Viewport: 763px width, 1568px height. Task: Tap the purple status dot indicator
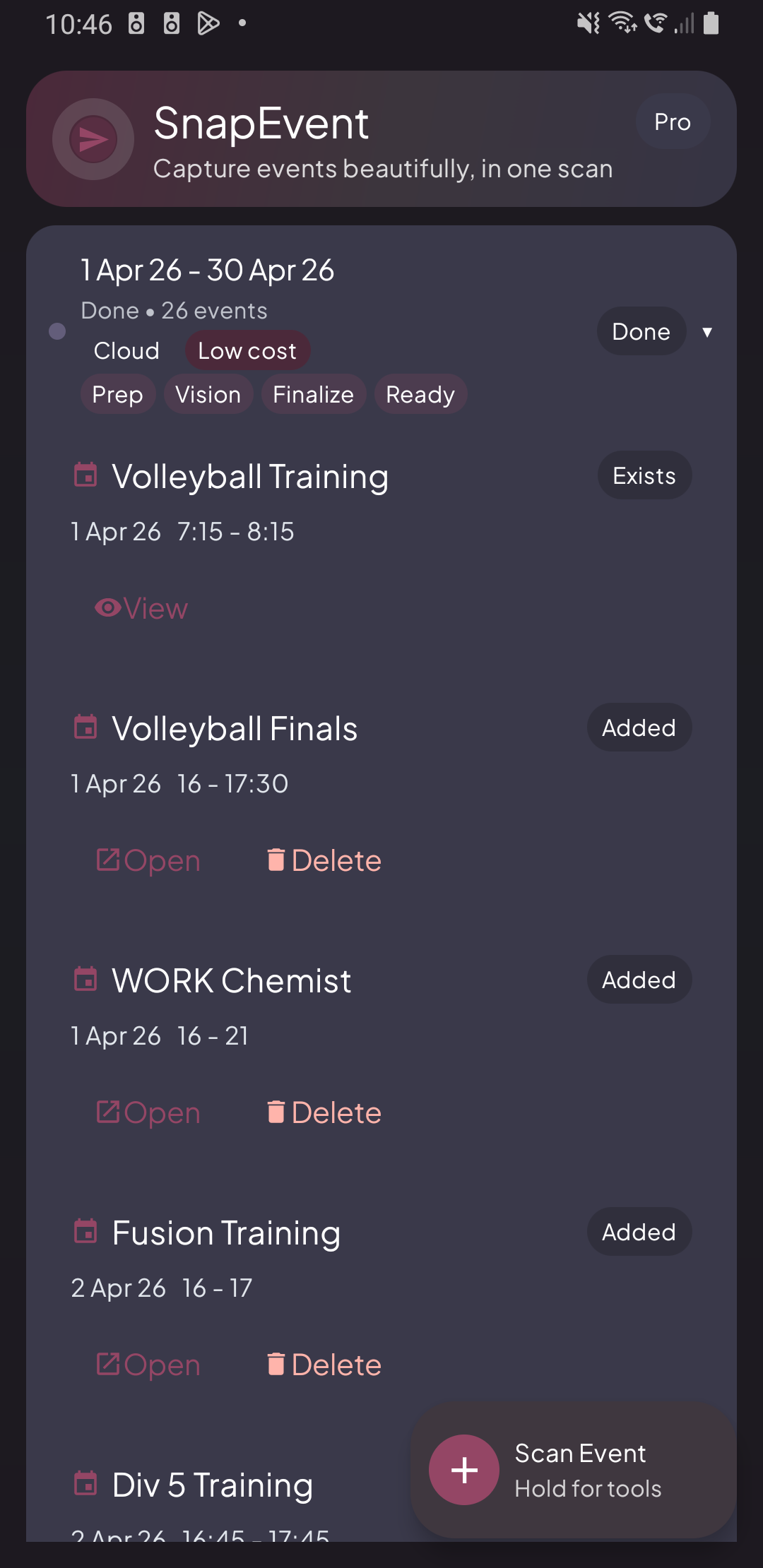57,331
